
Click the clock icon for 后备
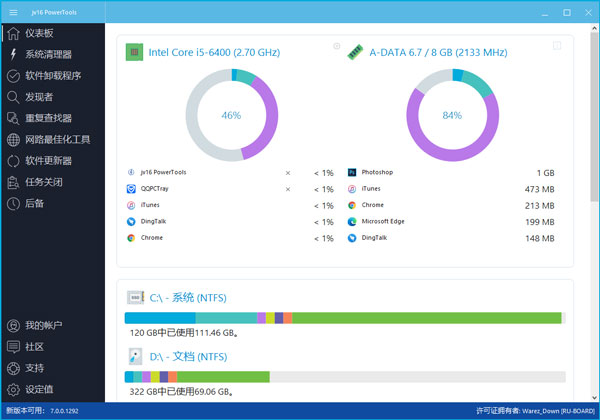click(x=13, y=203)
